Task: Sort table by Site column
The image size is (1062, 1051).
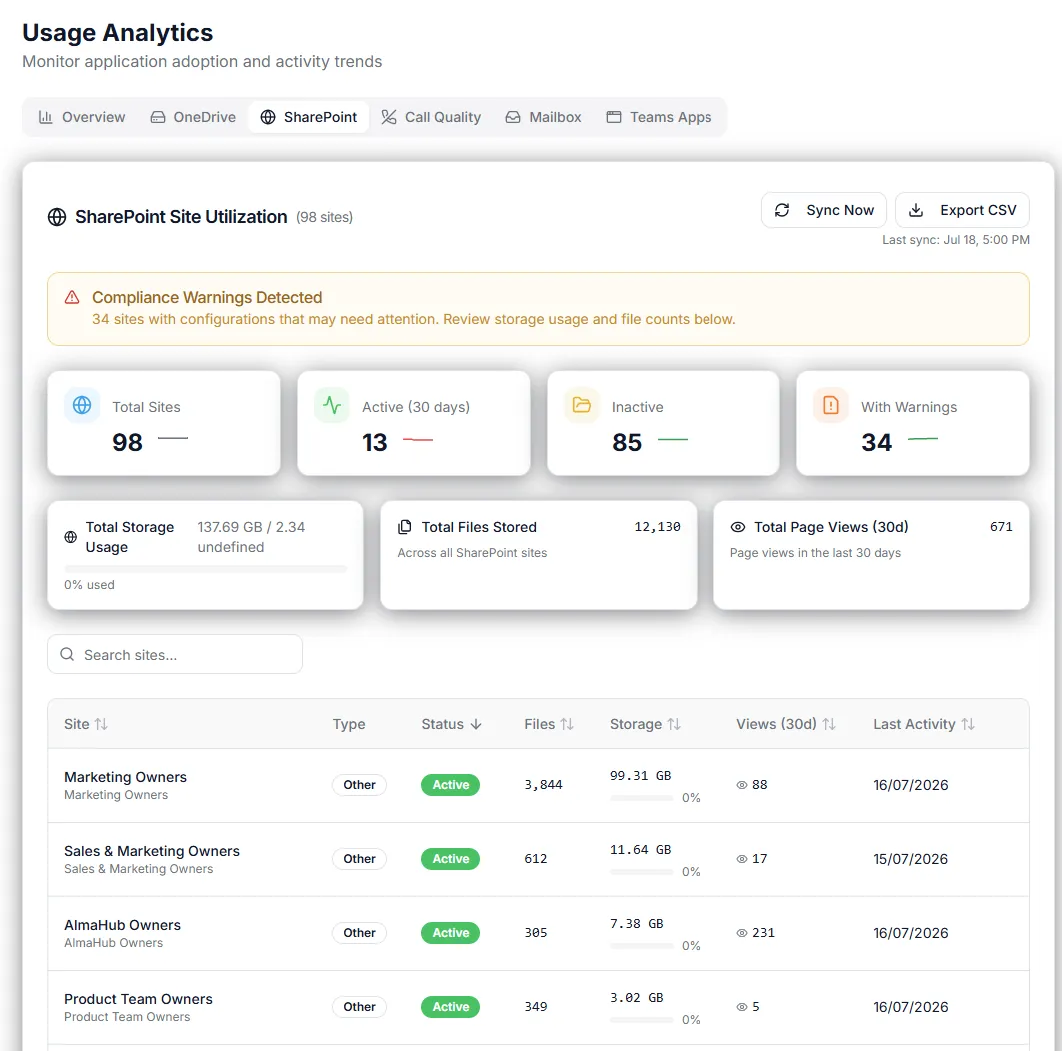Action: click(x=86, y=724)
